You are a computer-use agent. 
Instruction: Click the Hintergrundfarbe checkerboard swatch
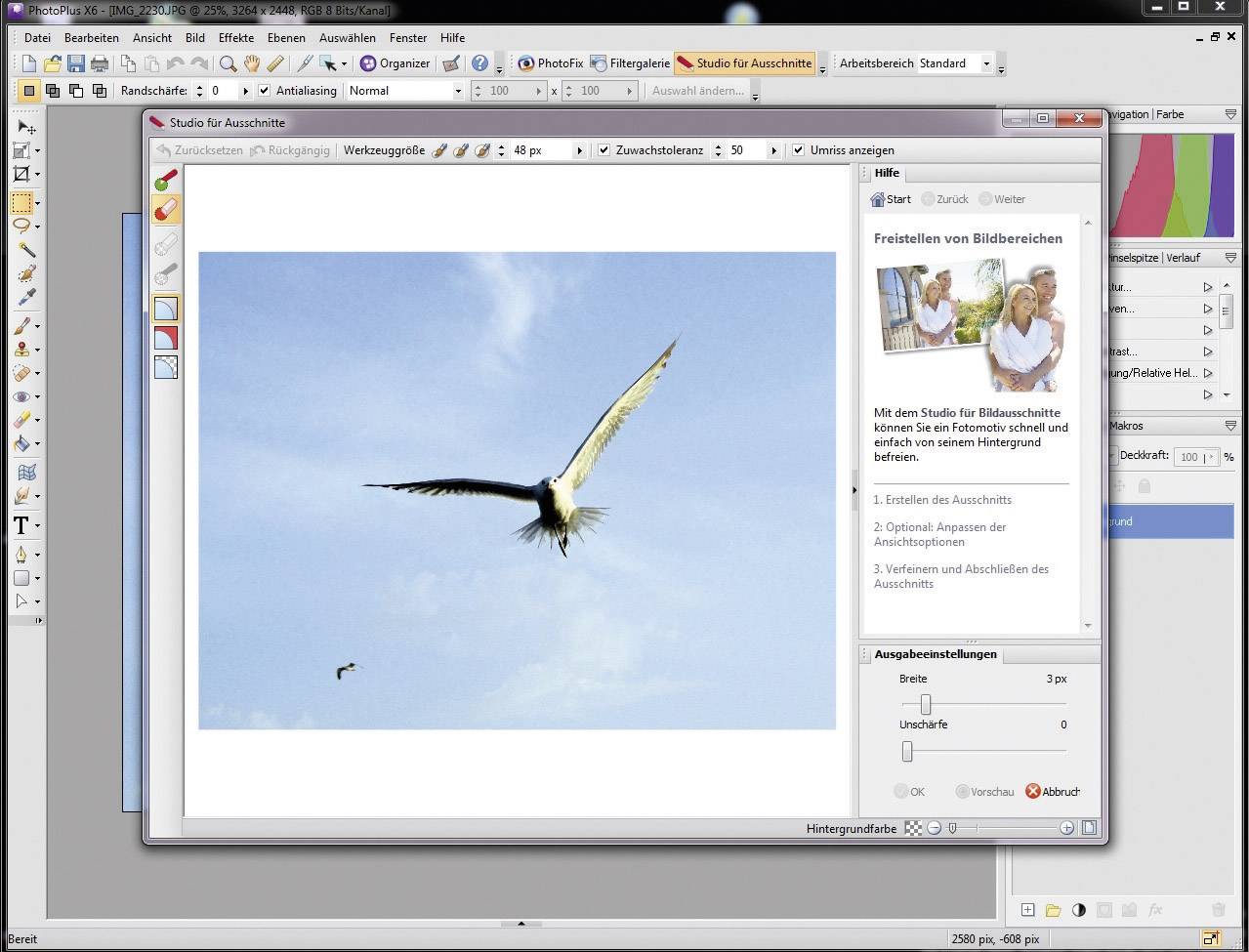coord(912,828)
